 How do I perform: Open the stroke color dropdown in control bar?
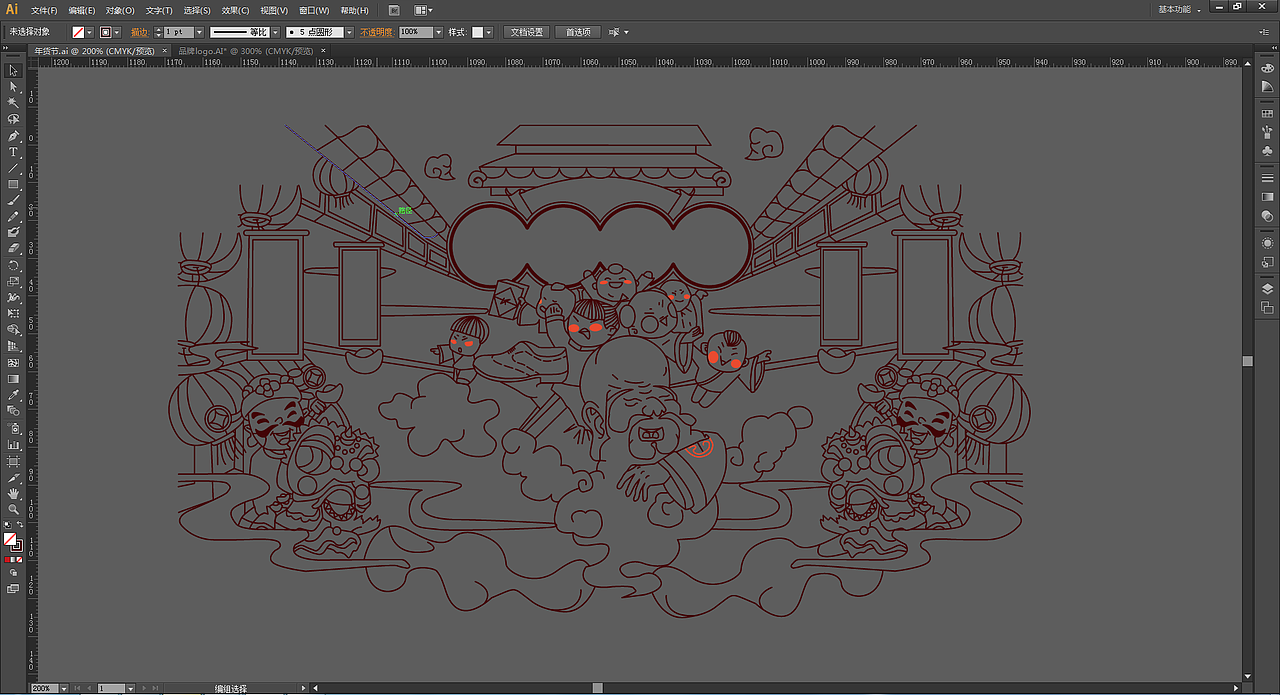point(117,32)
